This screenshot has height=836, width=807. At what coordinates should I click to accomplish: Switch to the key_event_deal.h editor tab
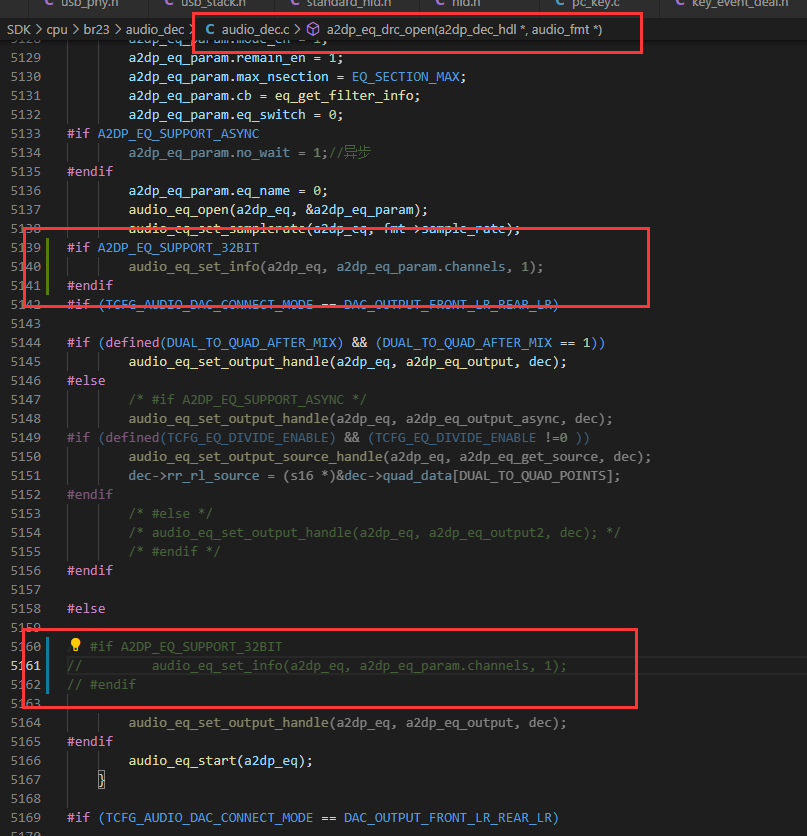tap(740, 3)
